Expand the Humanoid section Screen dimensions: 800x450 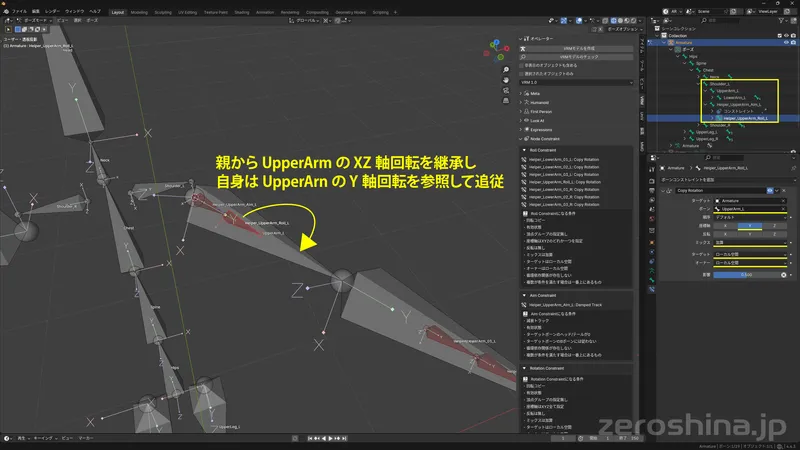click(x=521, y=103)
